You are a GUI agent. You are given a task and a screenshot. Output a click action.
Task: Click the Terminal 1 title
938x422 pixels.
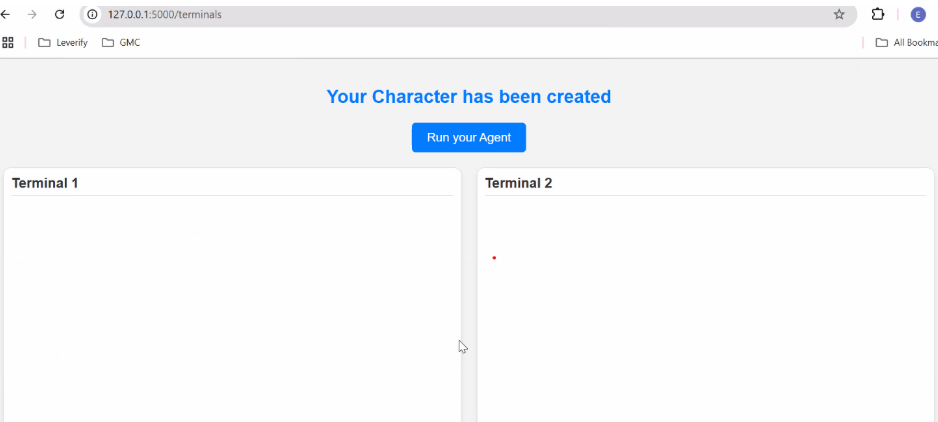pyautogui.click(x=45, y=183)
